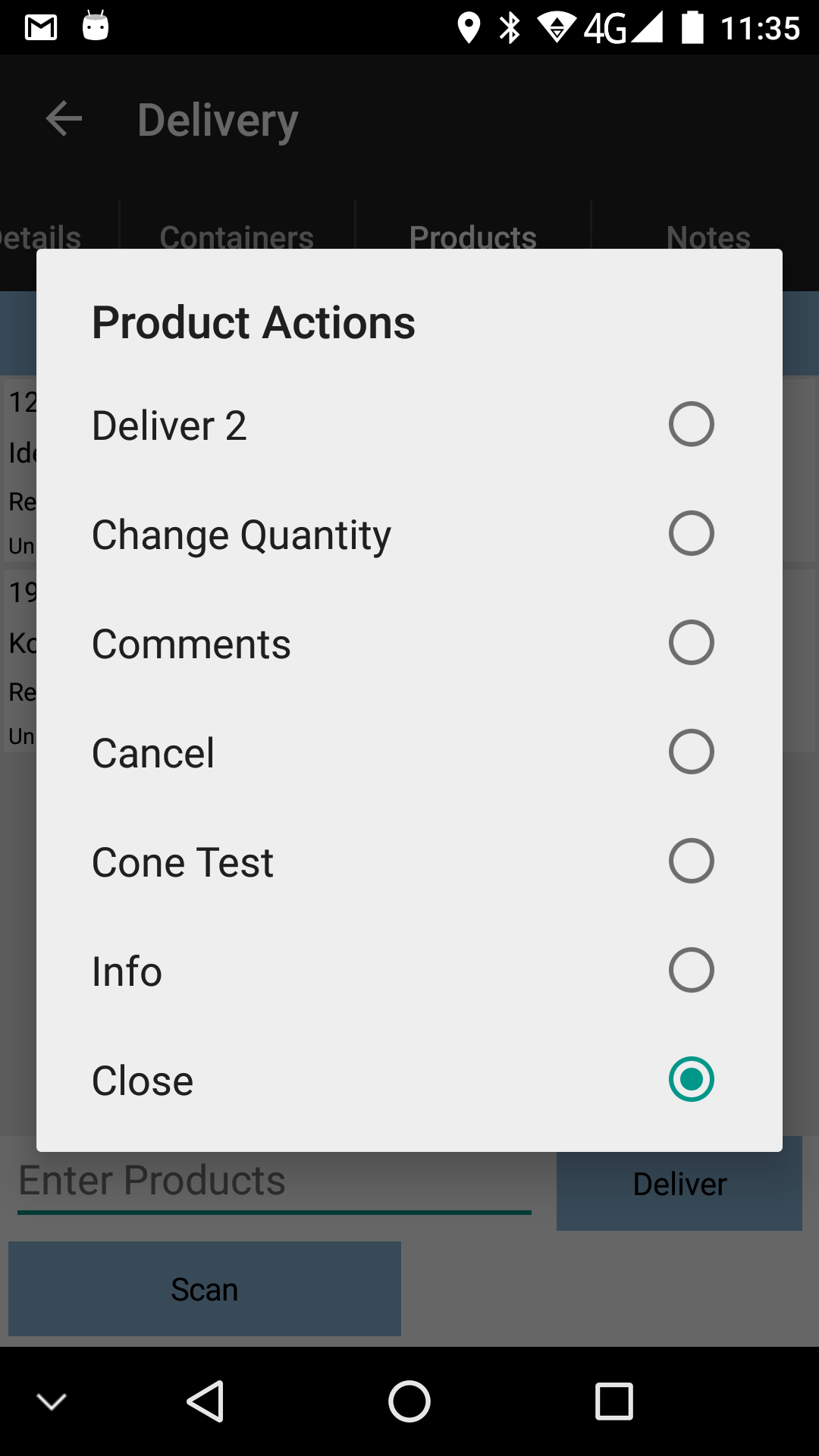Tap the Android back navigation triangle

[x=205, y=1401]
